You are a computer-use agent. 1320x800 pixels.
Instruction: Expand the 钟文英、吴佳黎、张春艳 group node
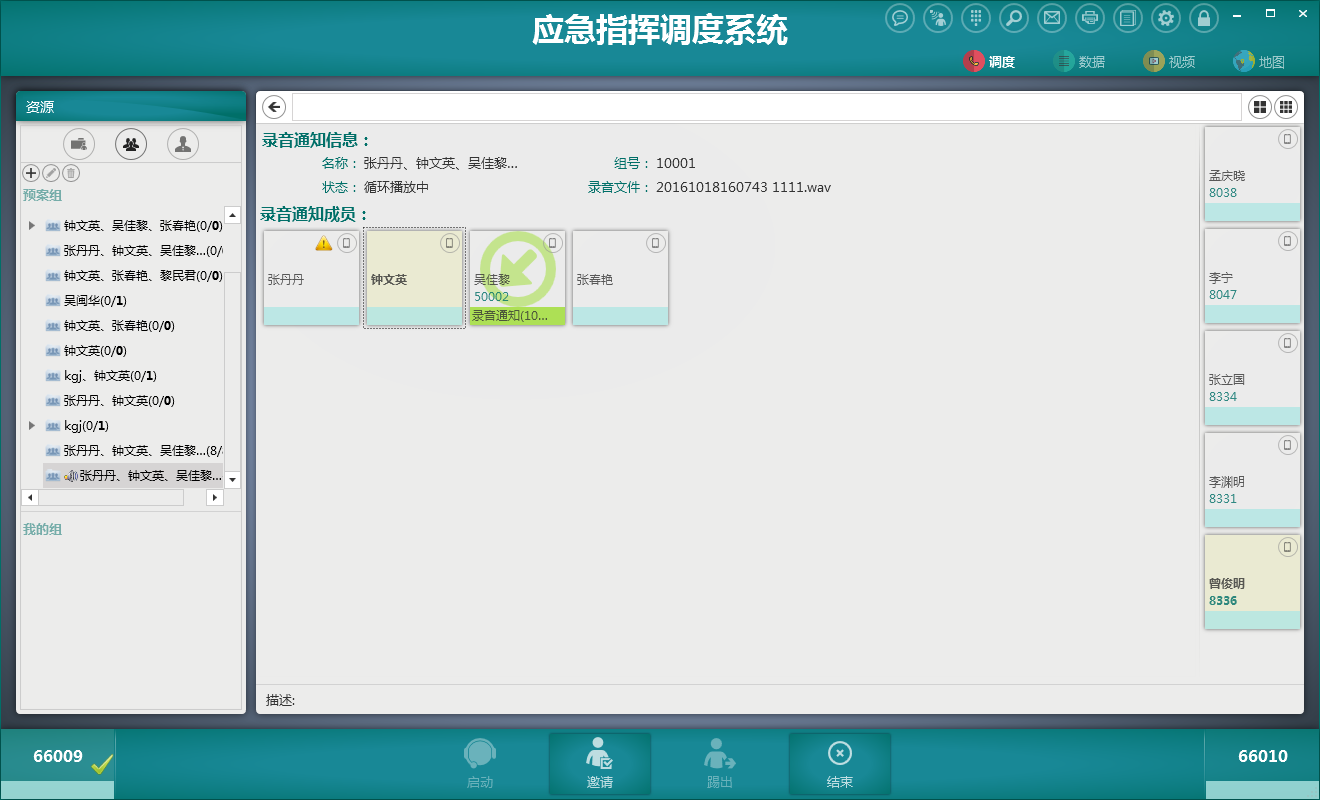pos(32,226)
